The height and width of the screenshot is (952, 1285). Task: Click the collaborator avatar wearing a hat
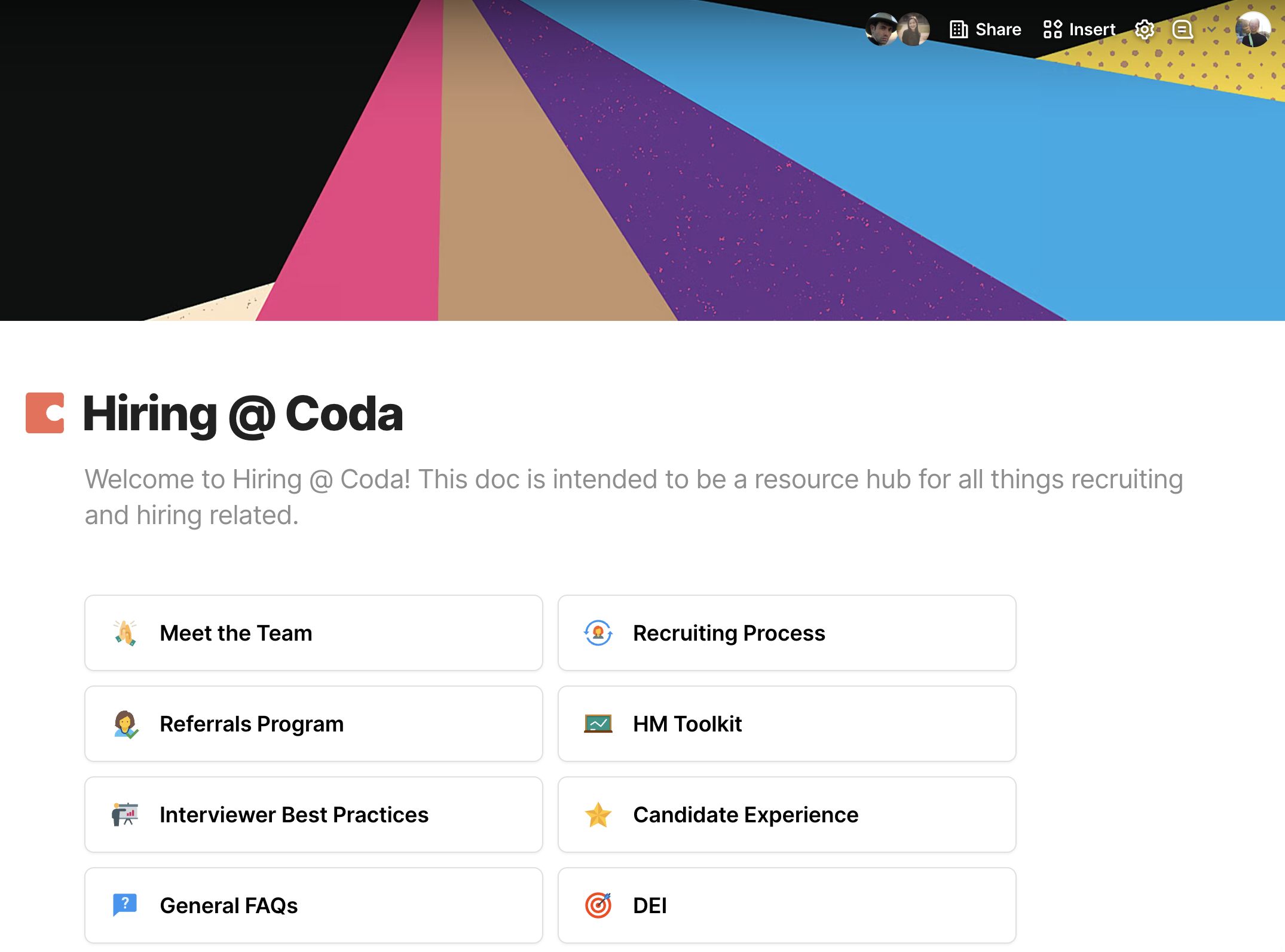[881, 29]
